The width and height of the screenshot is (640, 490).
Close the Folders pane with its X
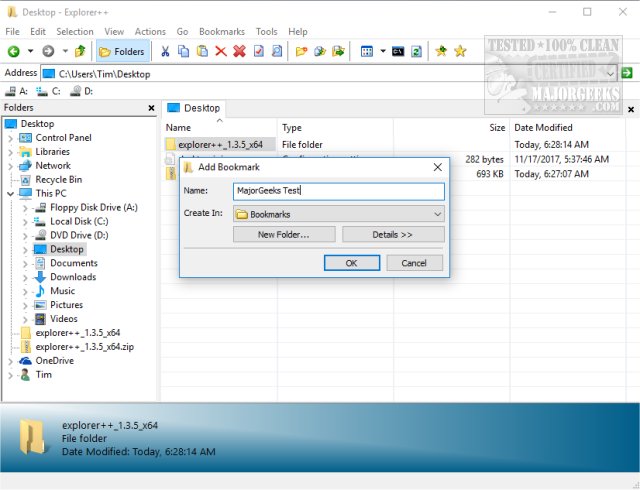pos(151,107)
